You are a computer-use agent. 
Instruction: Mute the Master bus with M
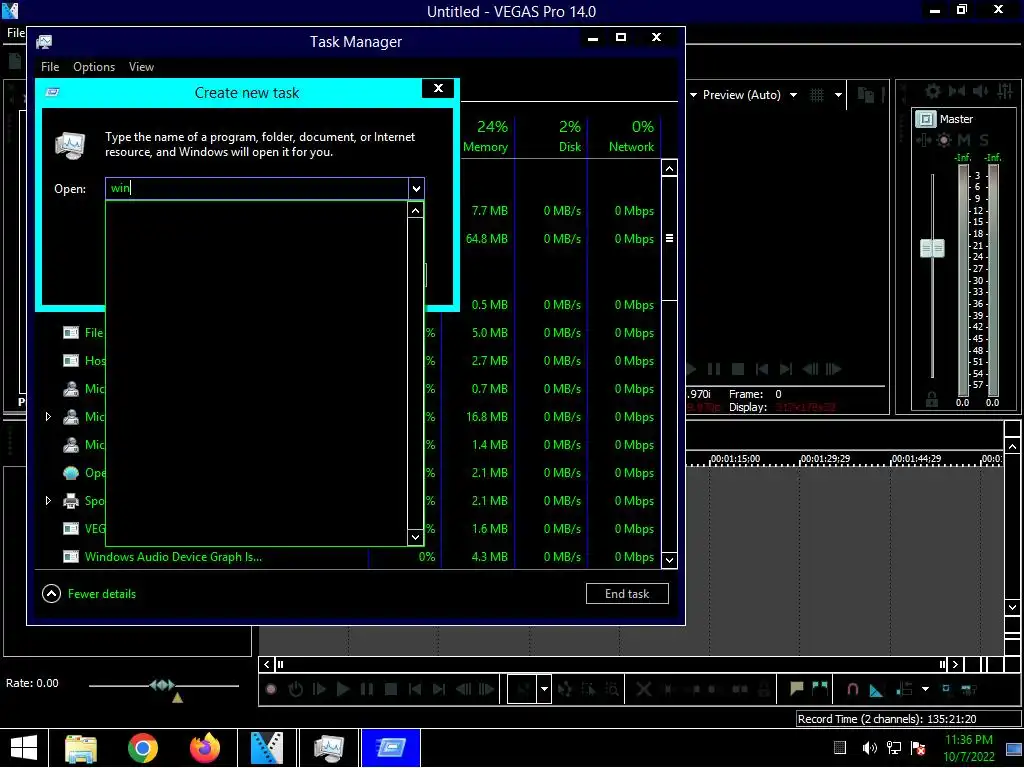(x=964, y=140)
